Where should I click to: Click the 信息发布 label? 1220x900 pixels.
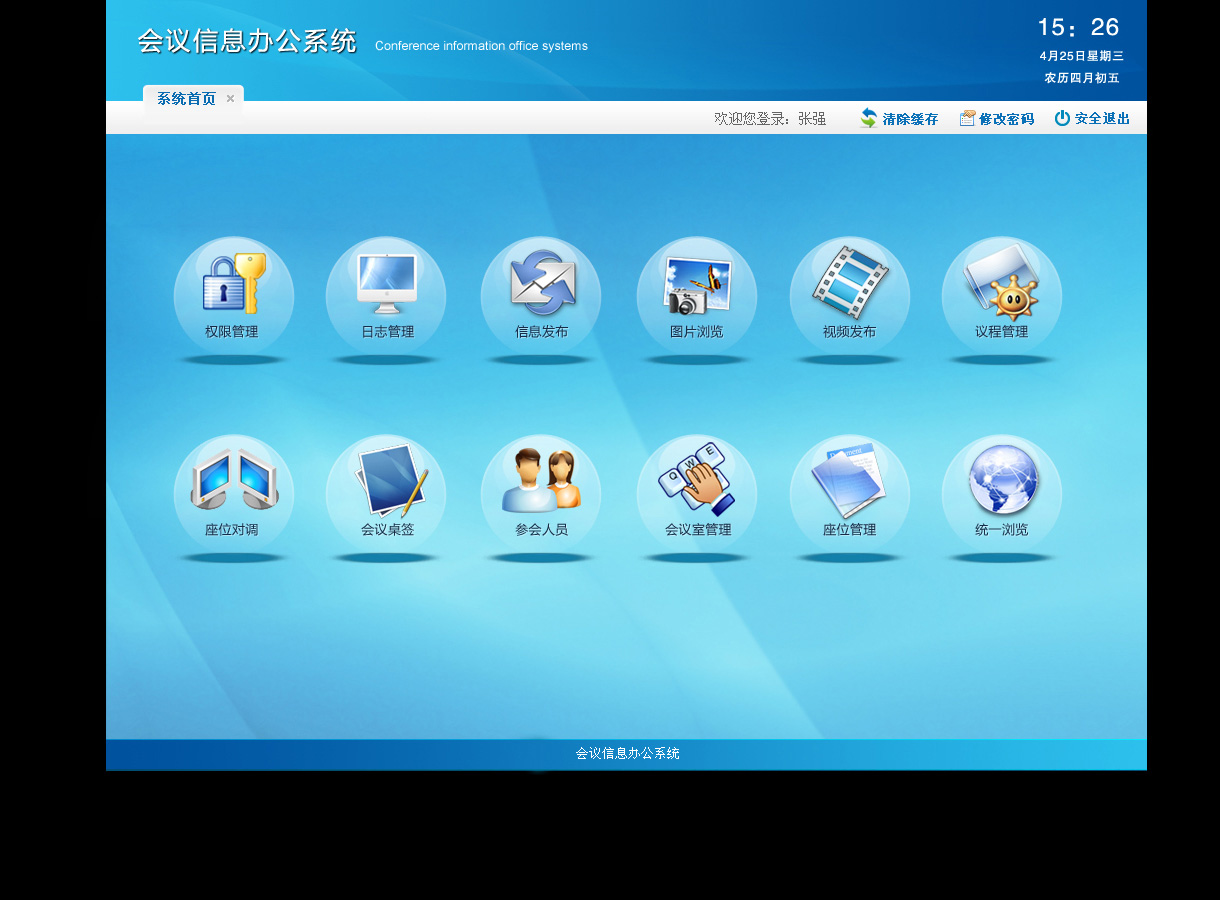[541, 332]
